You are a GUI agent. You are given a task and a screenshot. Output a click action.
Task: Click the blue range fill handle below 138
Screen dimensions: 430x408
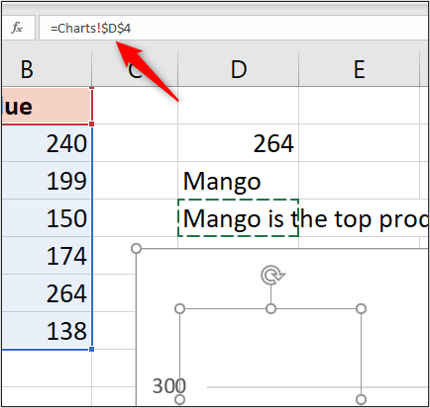pos(92,349)
